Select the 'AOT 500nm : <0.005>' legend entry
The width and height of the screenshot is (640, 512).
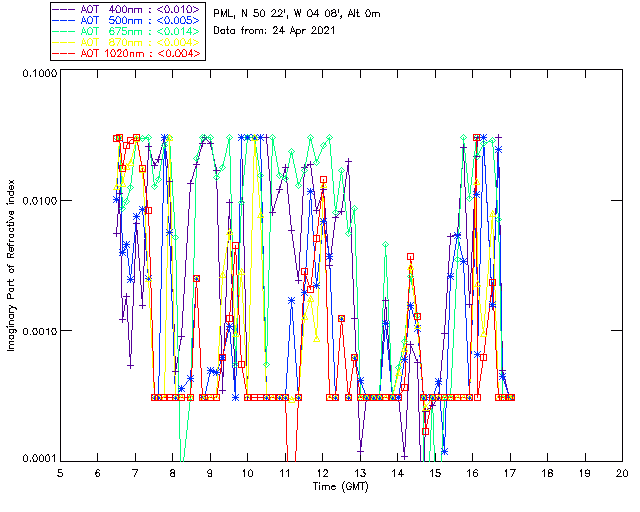pyautogui.click(x=127, y=20)
